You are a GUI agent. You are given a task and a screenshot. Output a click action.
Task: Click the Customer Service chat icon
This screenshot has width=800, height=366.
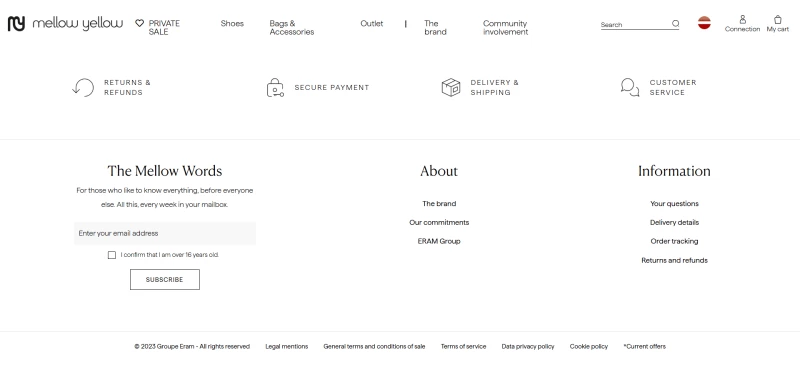tap(630, 87)
